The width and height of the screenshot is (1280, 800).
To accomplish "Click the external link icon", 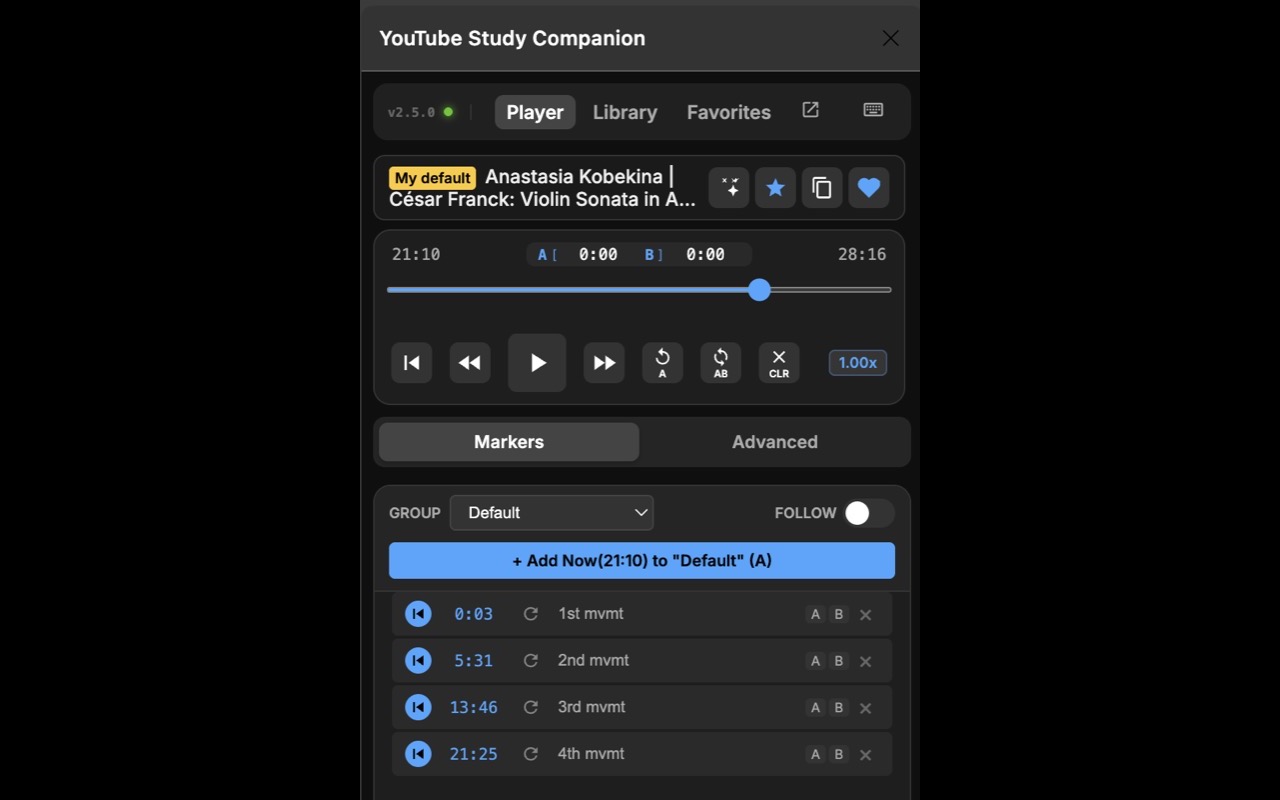I will pos(810,110).
